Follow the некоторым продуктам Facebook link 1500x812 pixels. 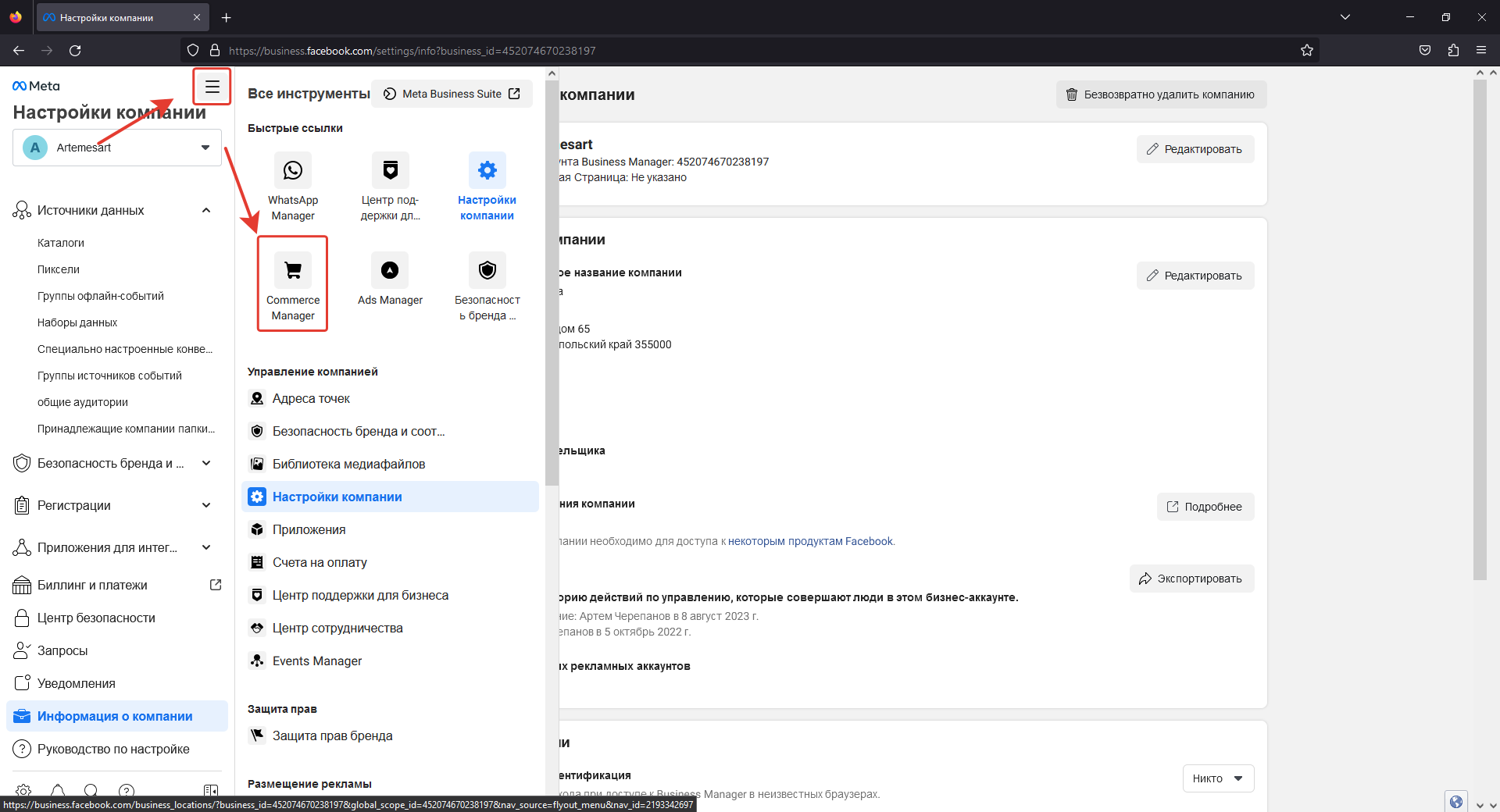[810, 541]
